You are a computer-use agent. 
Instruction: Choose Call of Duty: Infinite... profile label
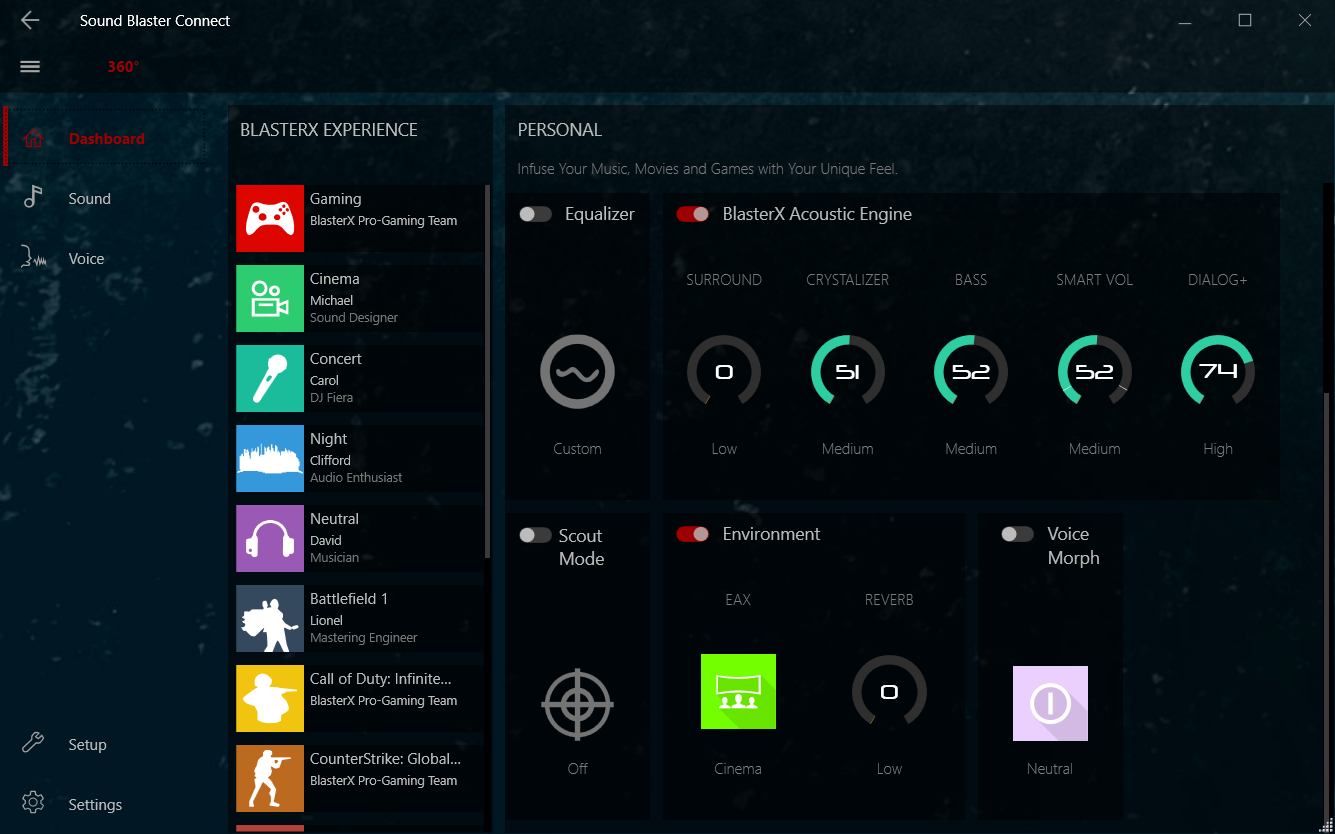[x=381, y=679]
